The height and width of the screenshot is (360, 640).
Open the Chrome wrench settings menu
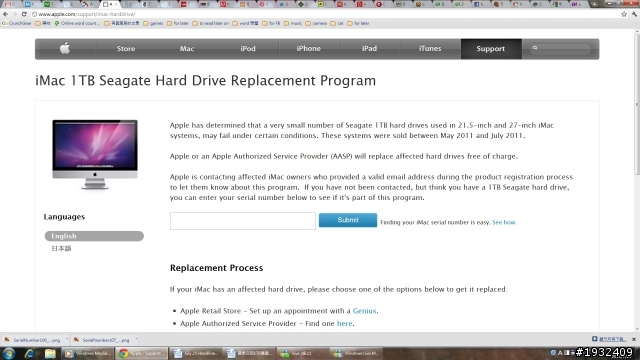634,14
